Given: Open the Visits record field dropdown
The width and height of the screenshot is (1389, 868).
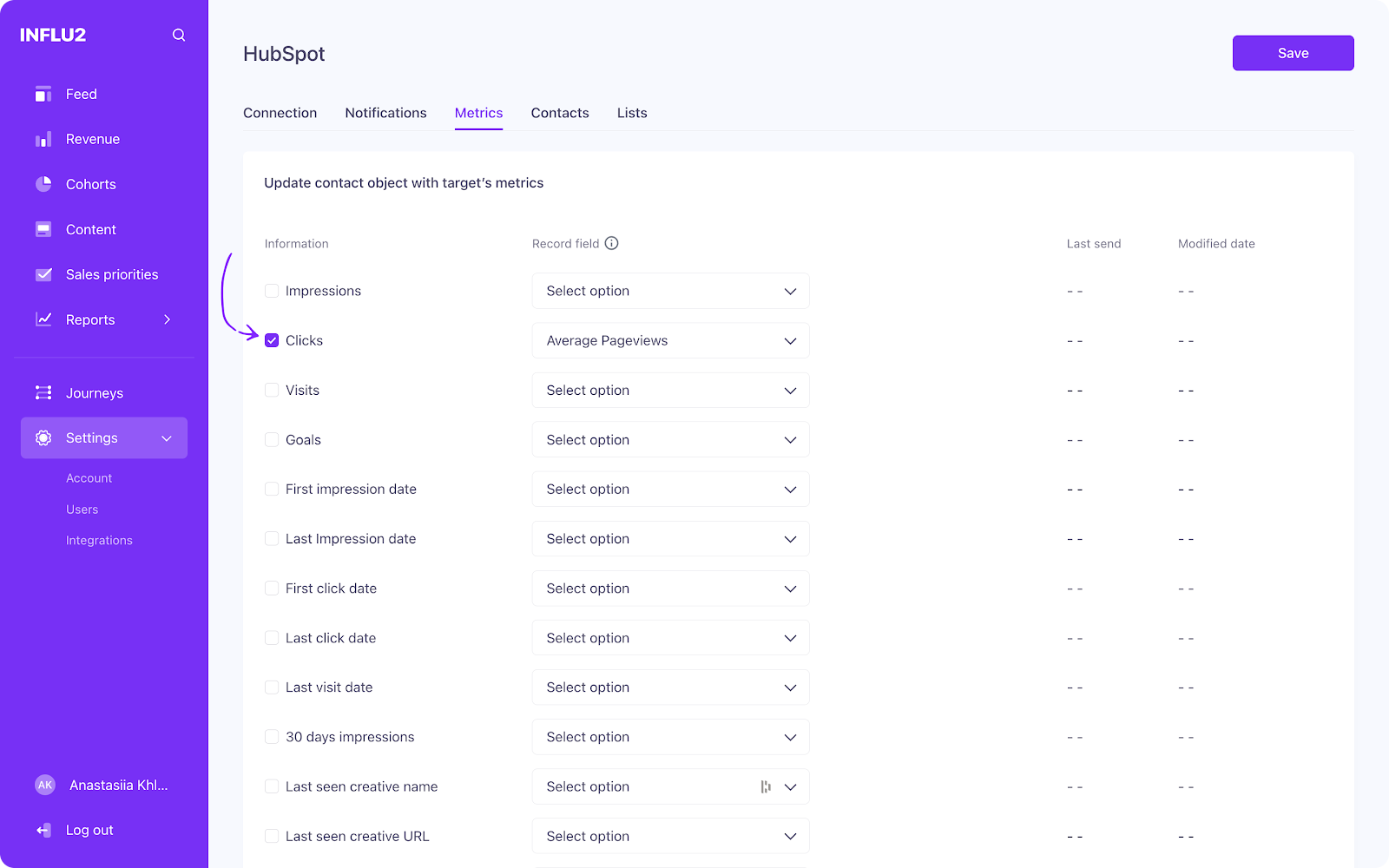Looking at the screenshot, I should pos(671,390).
